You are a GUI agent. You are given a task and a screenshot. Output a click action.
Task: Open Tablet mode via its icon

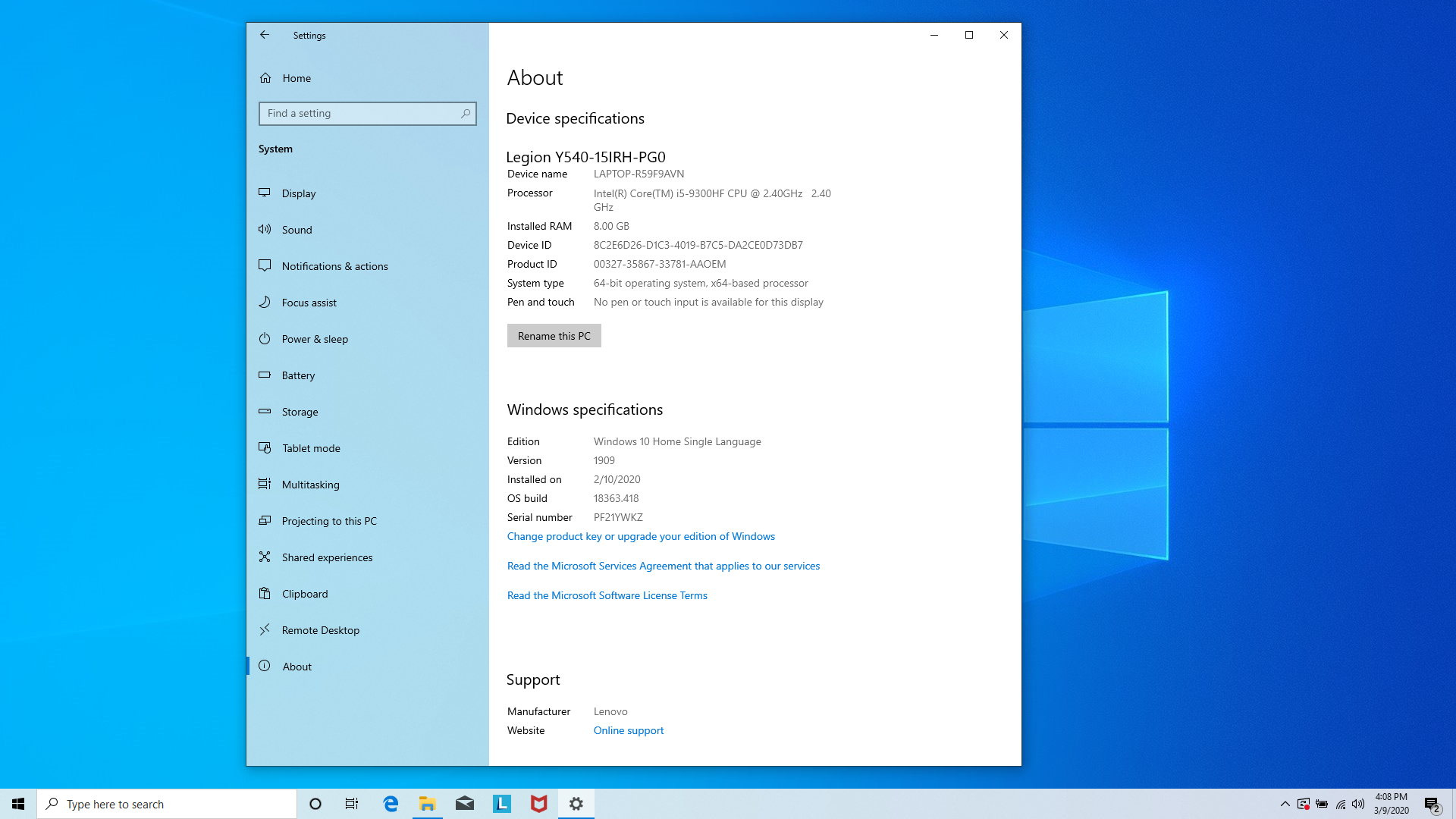click(x=265, y=447)
